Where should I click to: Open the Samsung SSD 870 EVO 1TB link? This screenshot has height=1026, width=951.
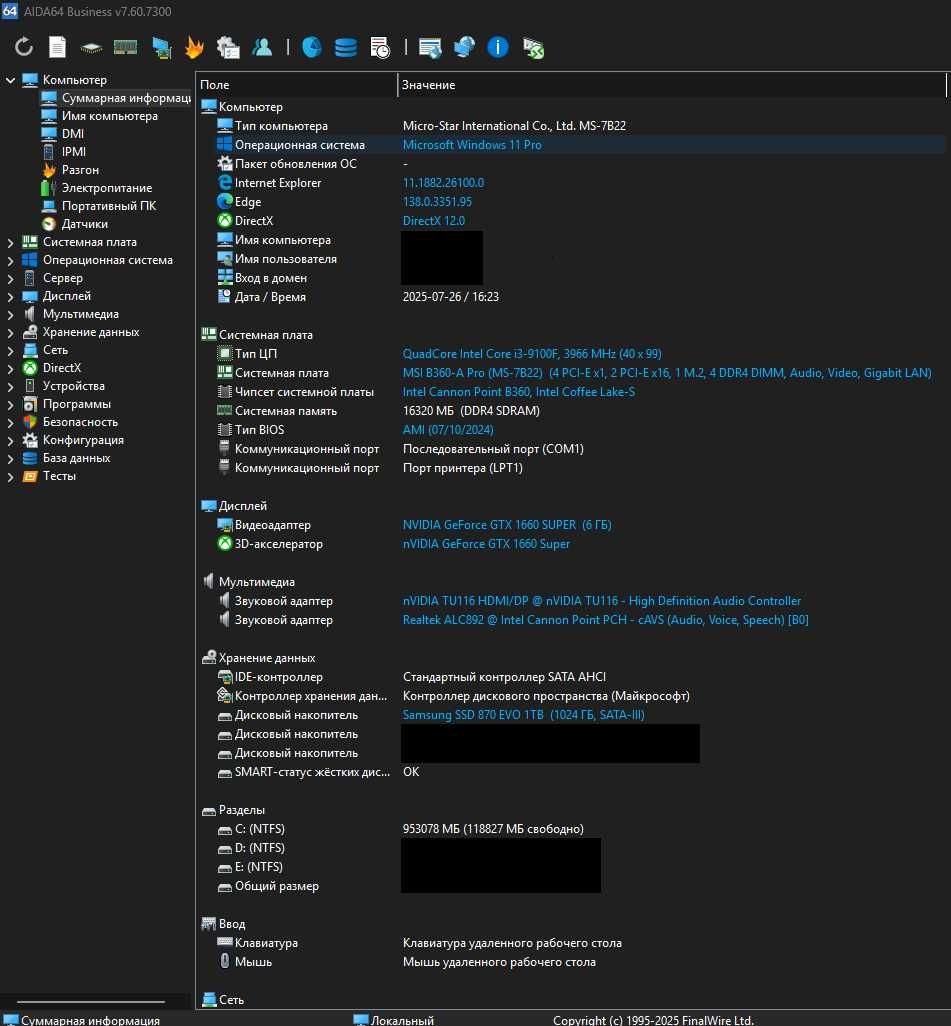(523, 715)
